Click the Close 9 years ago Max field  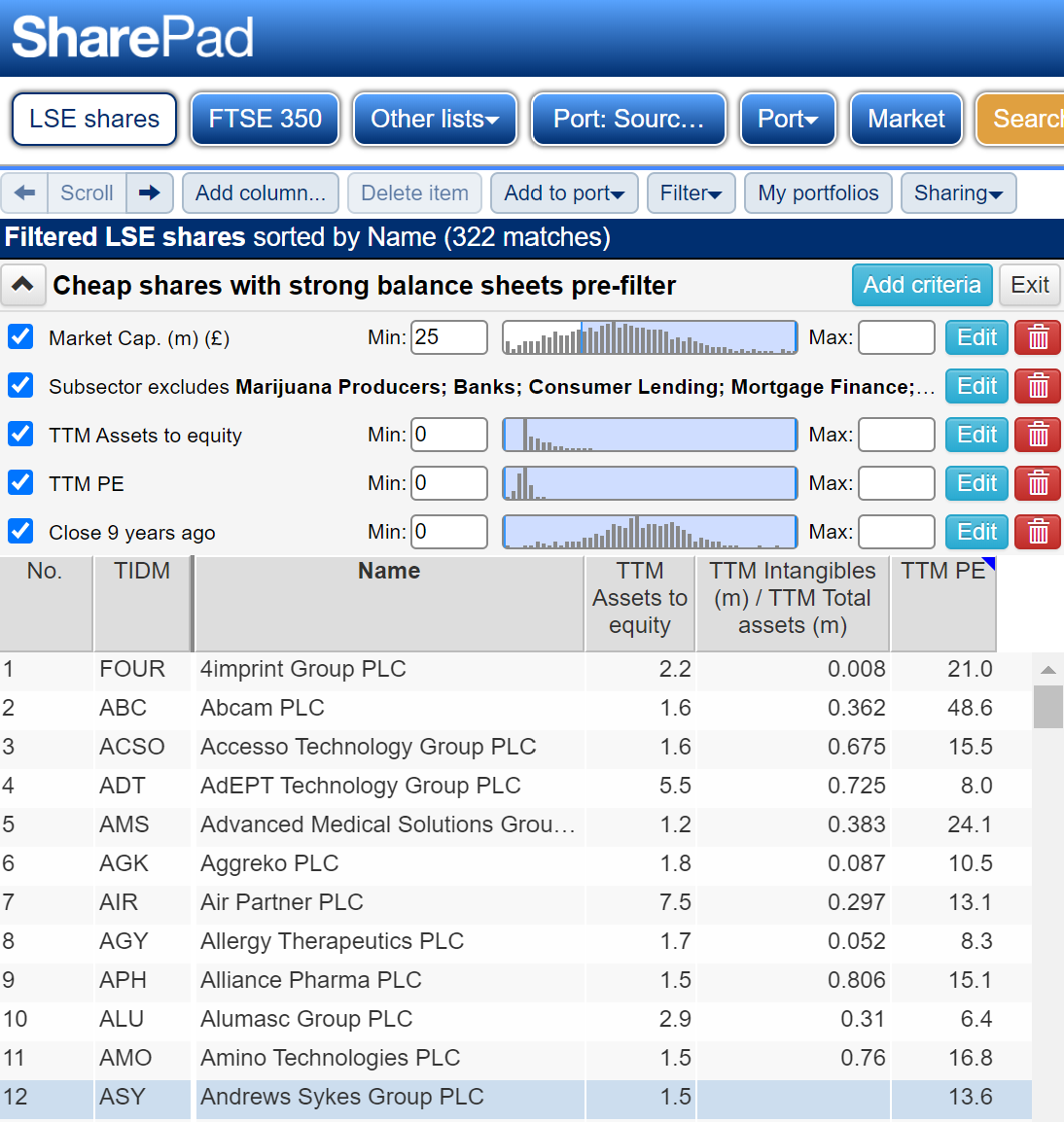click(897, 532)
